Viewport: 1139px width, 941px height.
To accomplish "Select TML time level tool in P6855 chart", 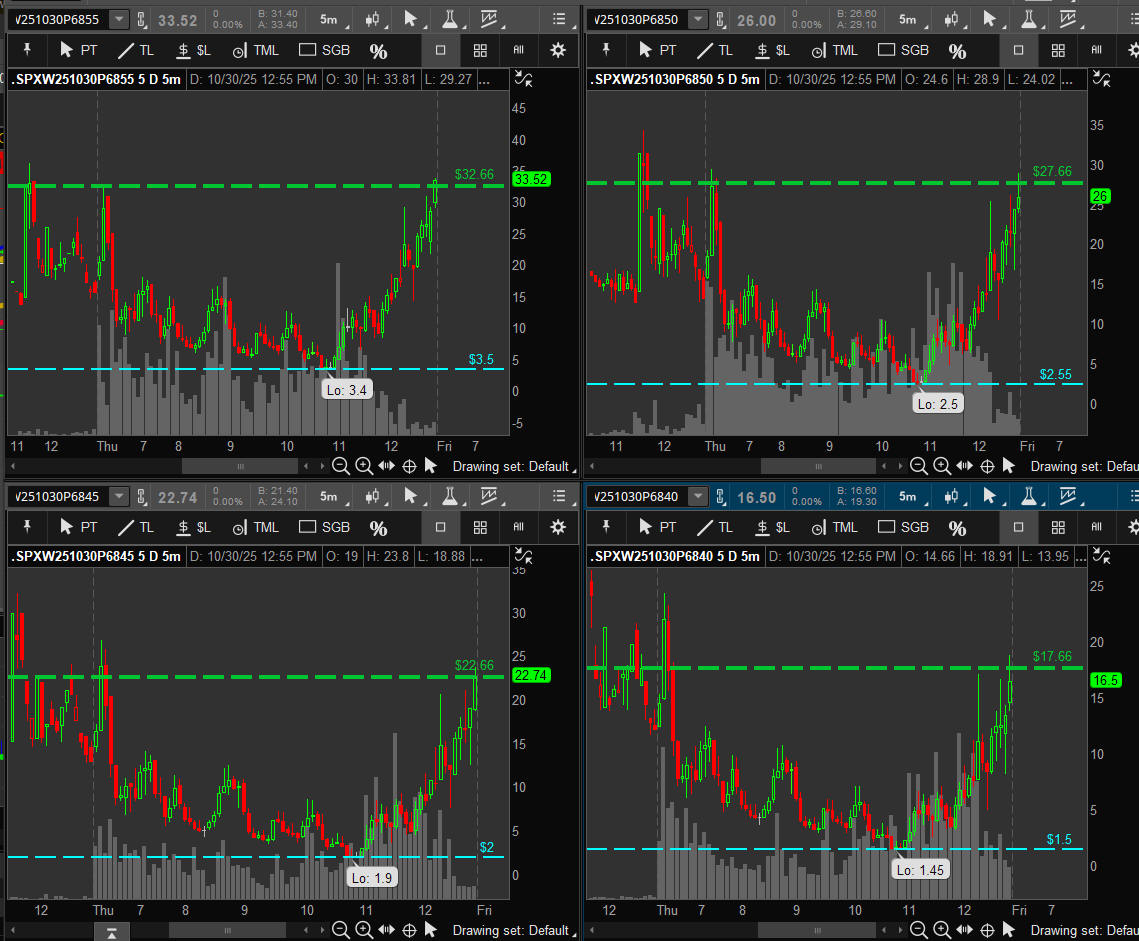I will click(255, 50).
